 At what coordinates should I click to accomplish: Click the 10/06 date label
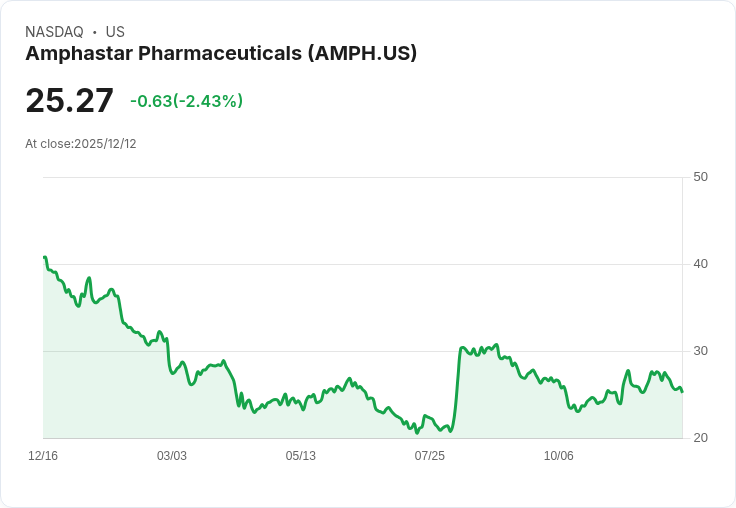click(559, 456)
